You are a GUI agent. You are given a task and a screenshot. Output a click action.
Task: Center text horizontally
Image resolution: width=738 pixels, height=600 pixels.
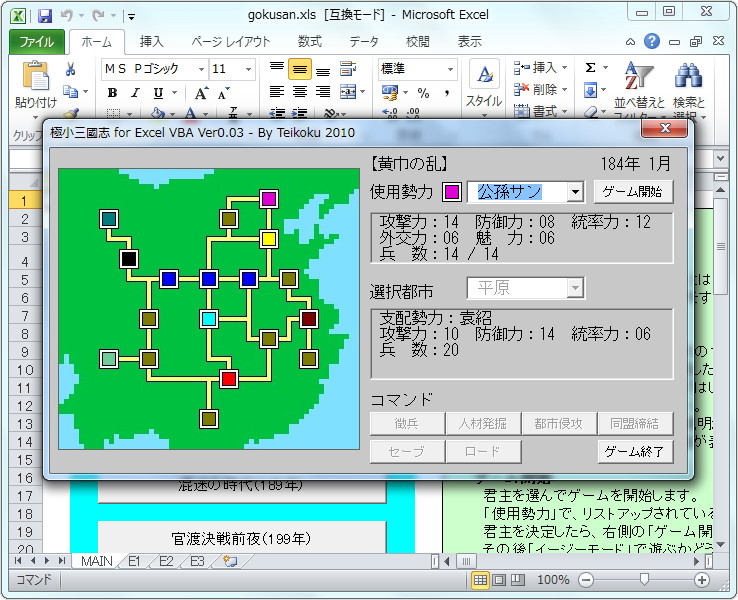pos(300,91)
